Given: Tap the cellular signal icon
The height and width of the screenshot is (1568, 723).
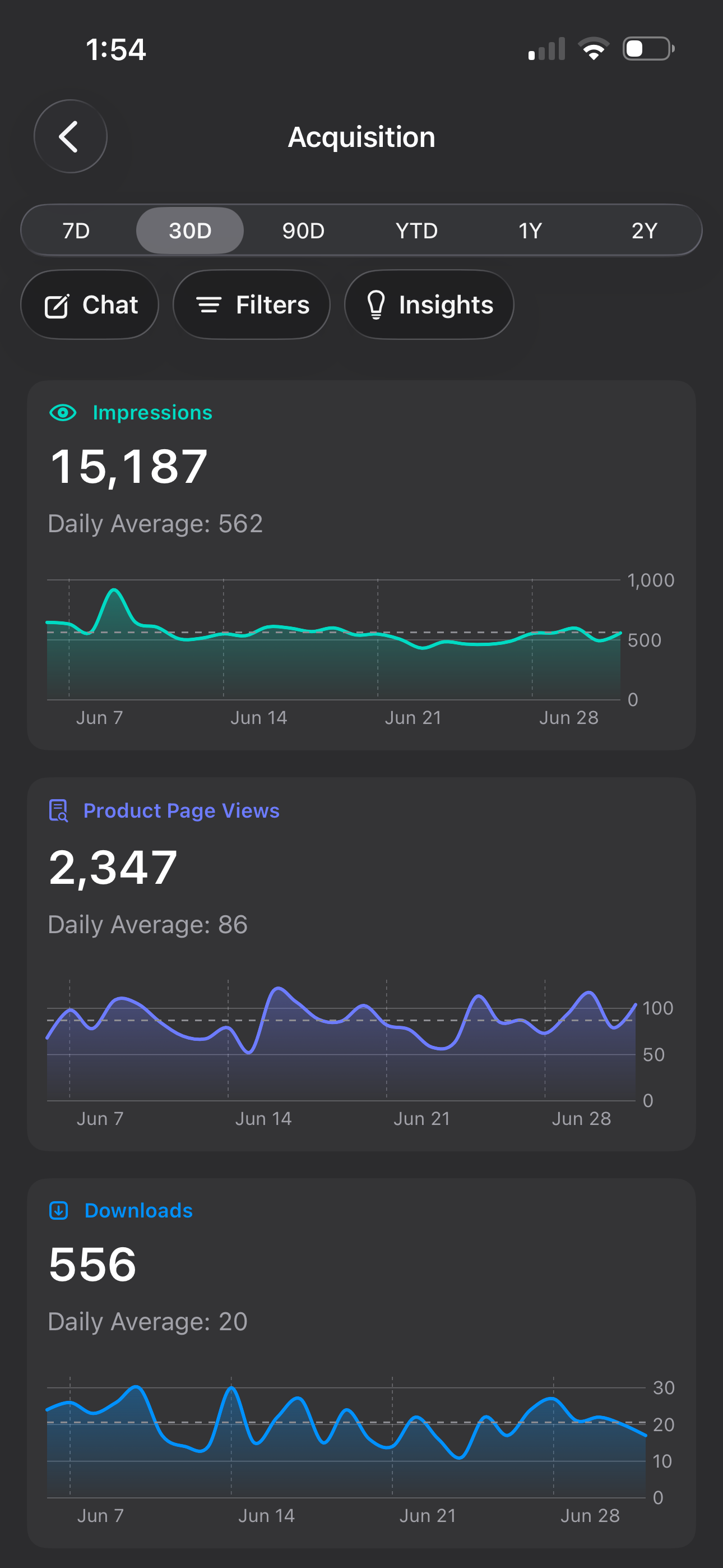Looking at the screenshot, I should pyautogui.click(x=546, y=49).
